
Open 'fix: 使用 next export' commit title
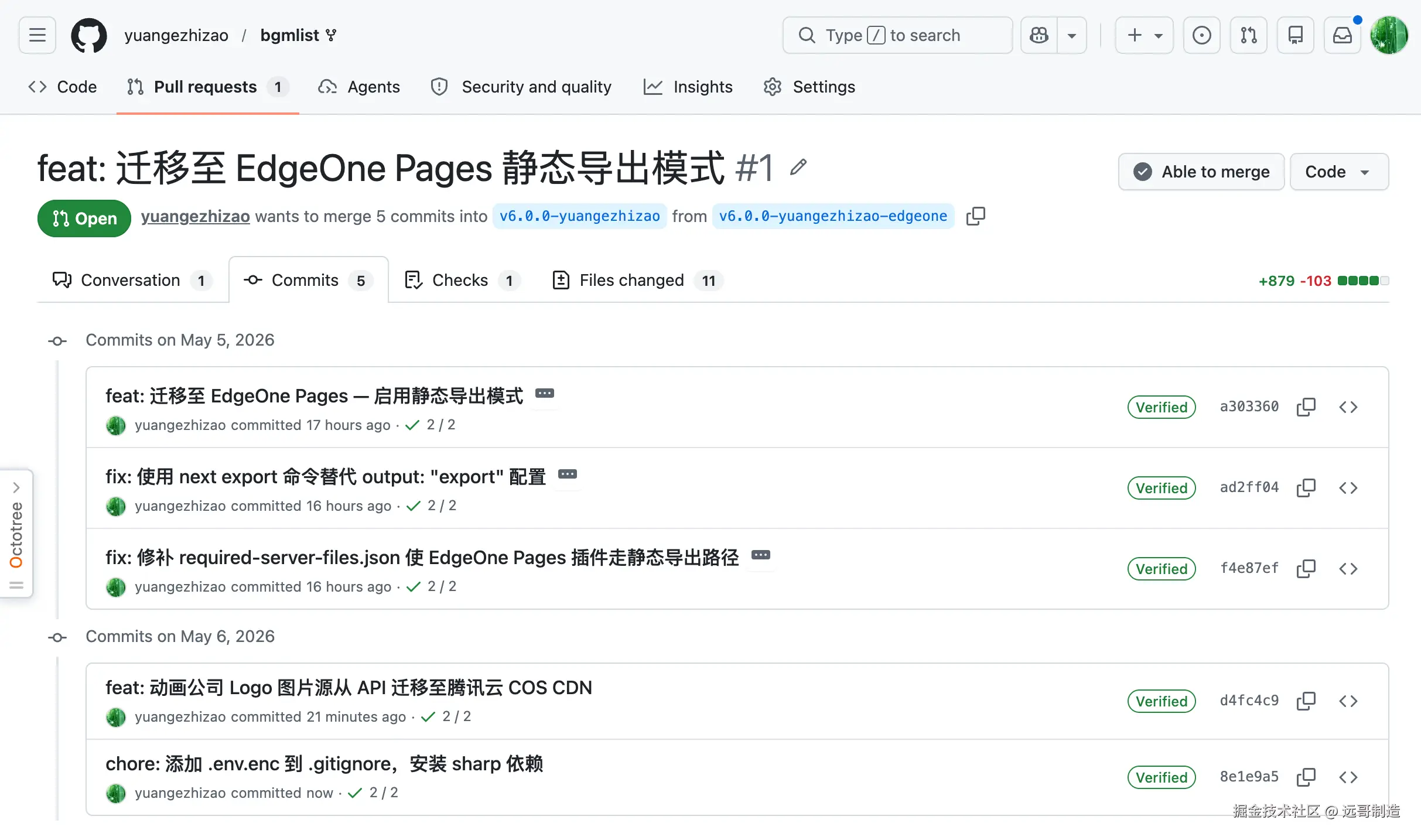pyautogui.click(x=326, y=477)
